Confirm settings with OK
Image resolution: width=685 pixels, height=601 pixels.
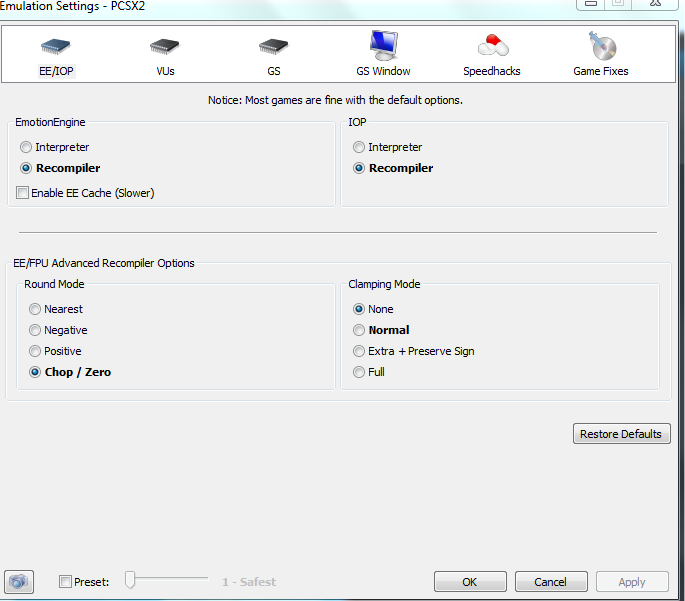pyautogui.click(x=470, y=582)
